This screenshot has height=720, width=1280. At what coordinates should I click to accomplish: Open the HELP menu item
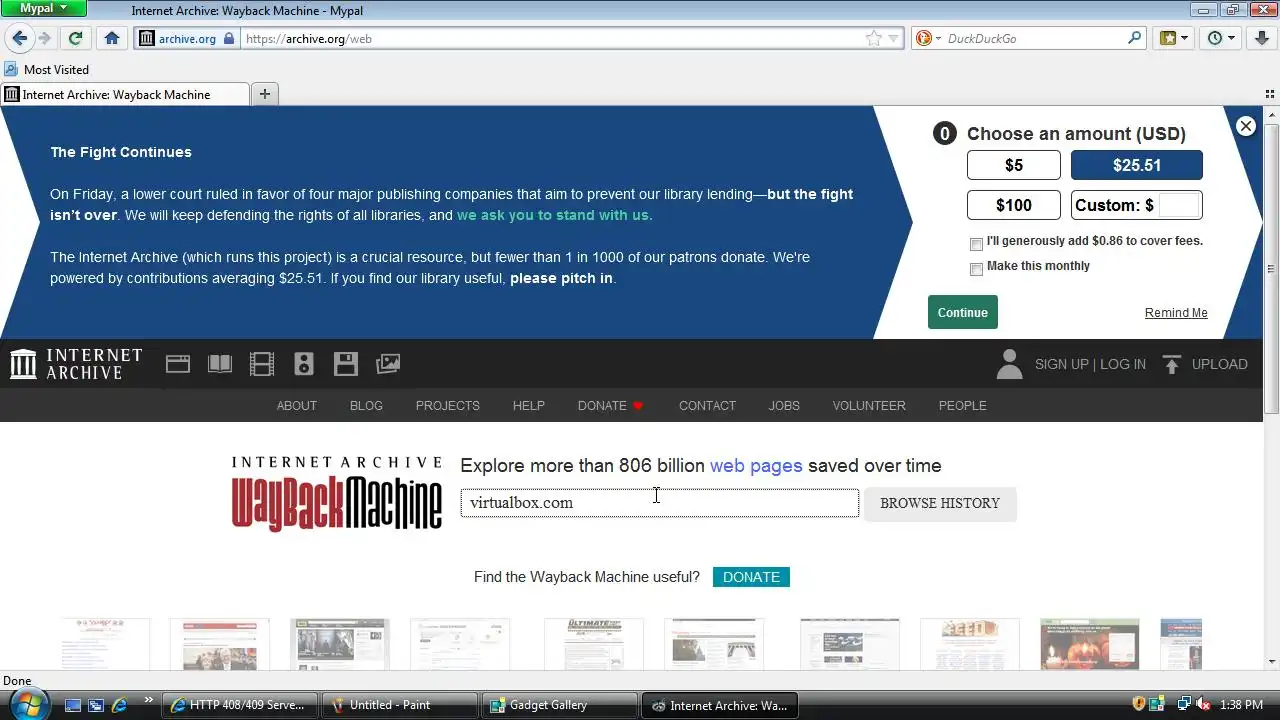pos(529,405)
